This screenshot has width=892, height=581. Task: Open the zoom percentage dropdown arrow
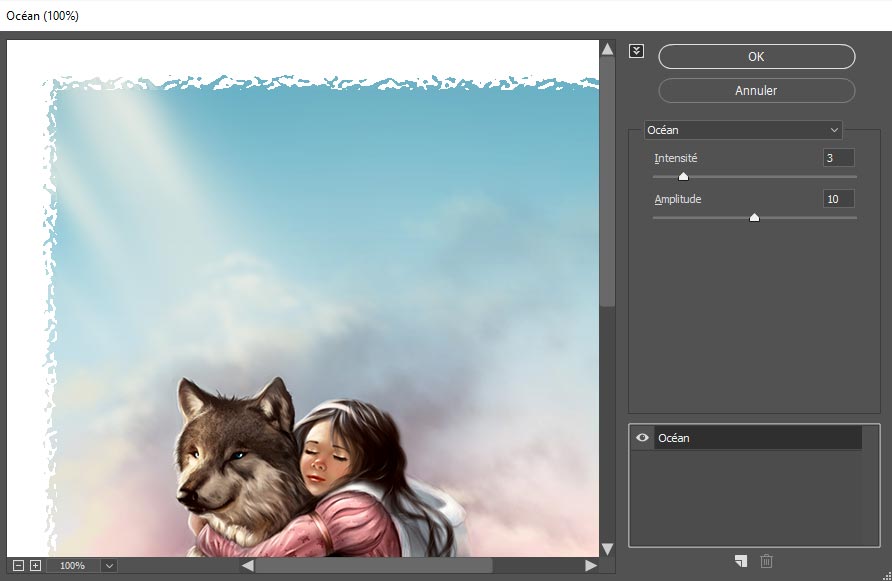[108, 565]
